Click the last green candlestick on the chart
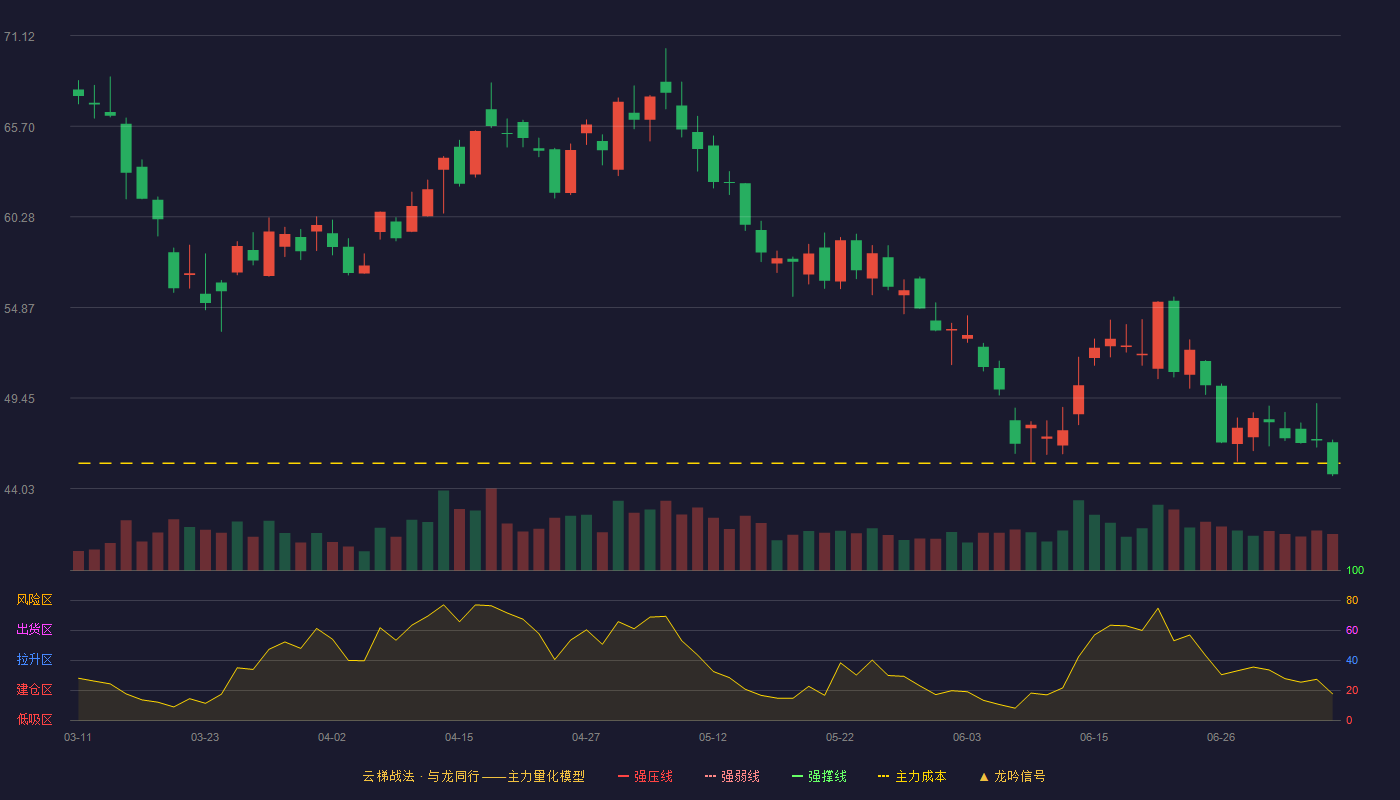1400x800 pixels. (x=1332, y=458)
